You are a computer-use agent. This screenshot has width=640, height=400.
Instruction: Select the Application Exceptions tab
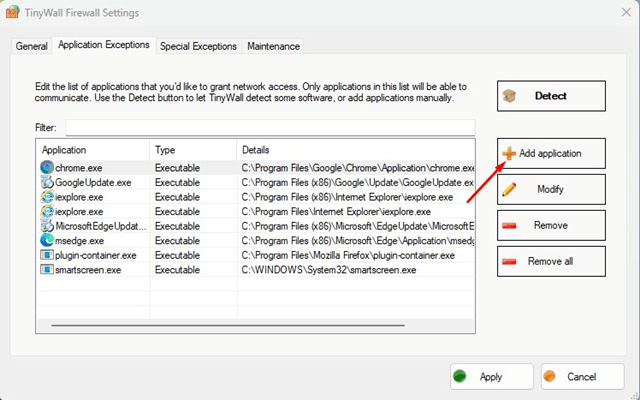point(104,45)
